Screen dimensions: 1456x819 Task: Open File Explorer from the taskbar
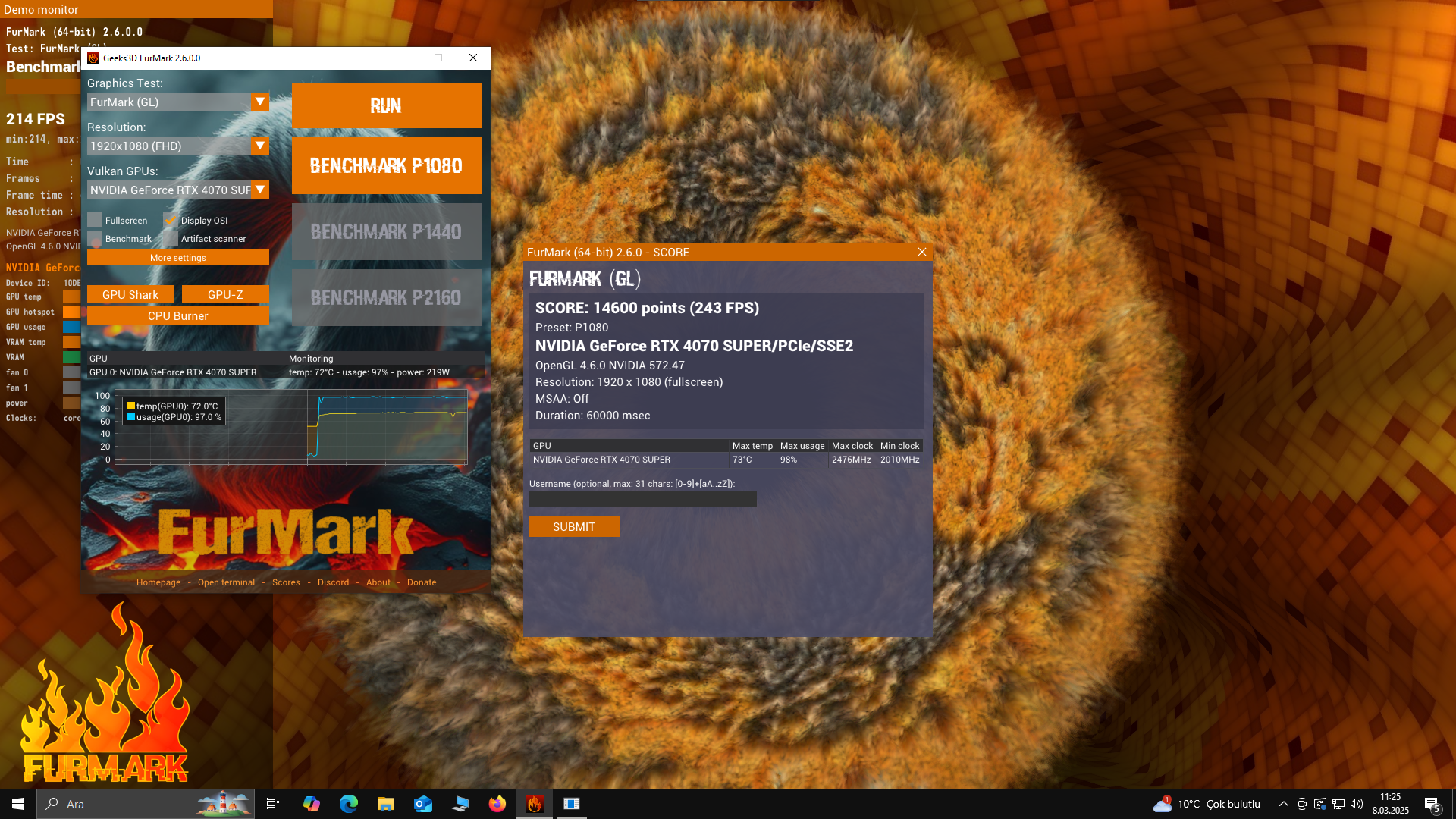coord(386,804)
